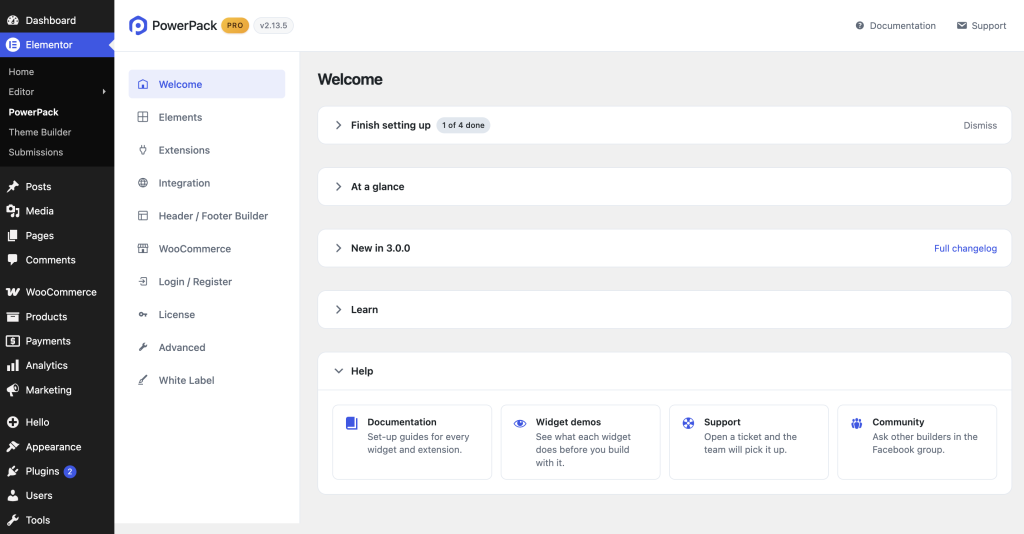Open the White Label tab
Screen dimensions: 1024x534
click(206, 380)
